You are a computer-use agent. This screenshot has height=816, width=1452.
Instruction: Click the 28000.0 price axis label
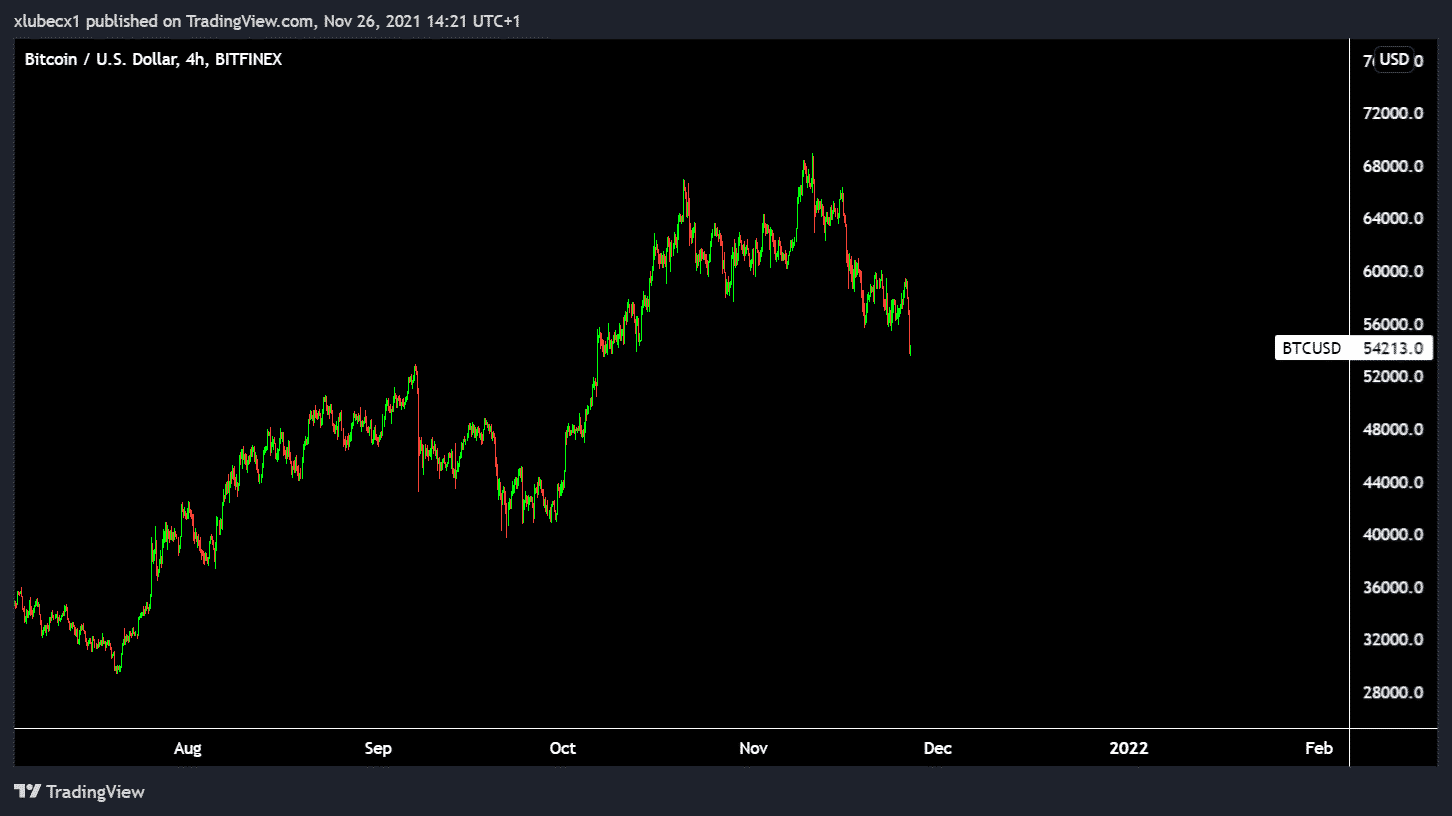[x=1393, y=692]
